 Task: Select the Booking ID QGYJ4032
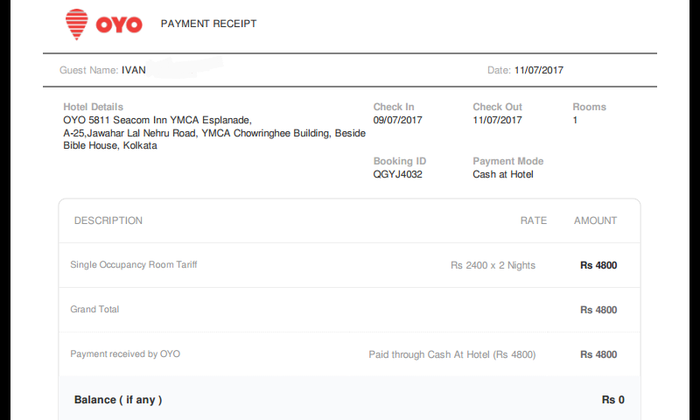point(398,174)
